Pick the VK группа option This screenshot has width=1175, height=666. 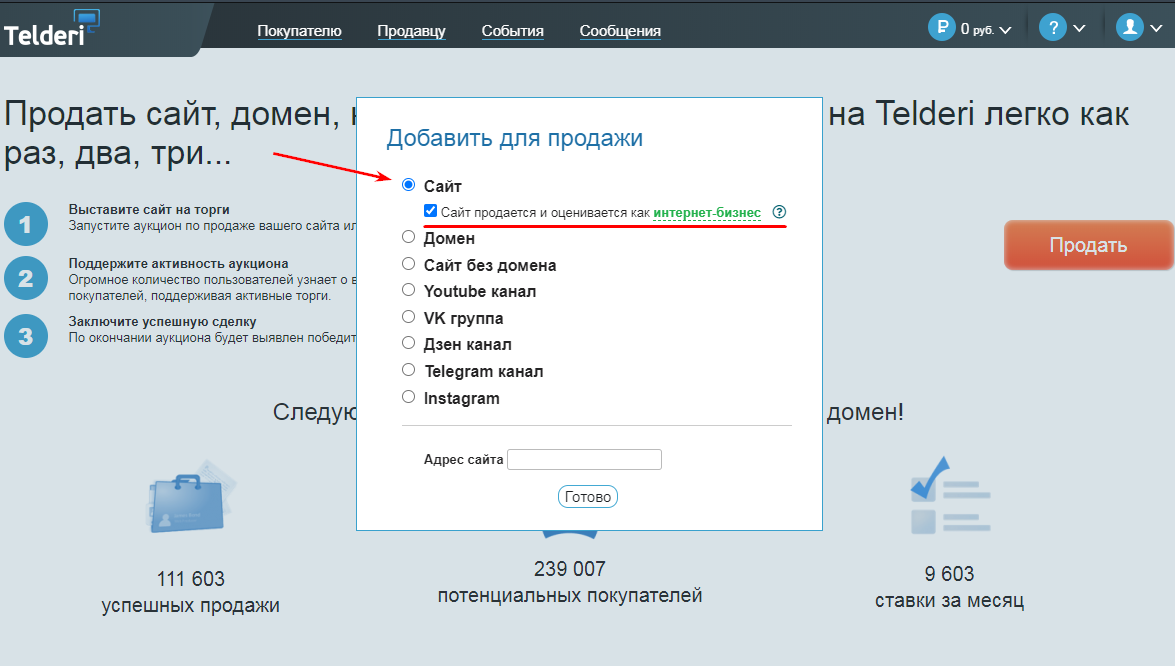(x=408, y=317)
